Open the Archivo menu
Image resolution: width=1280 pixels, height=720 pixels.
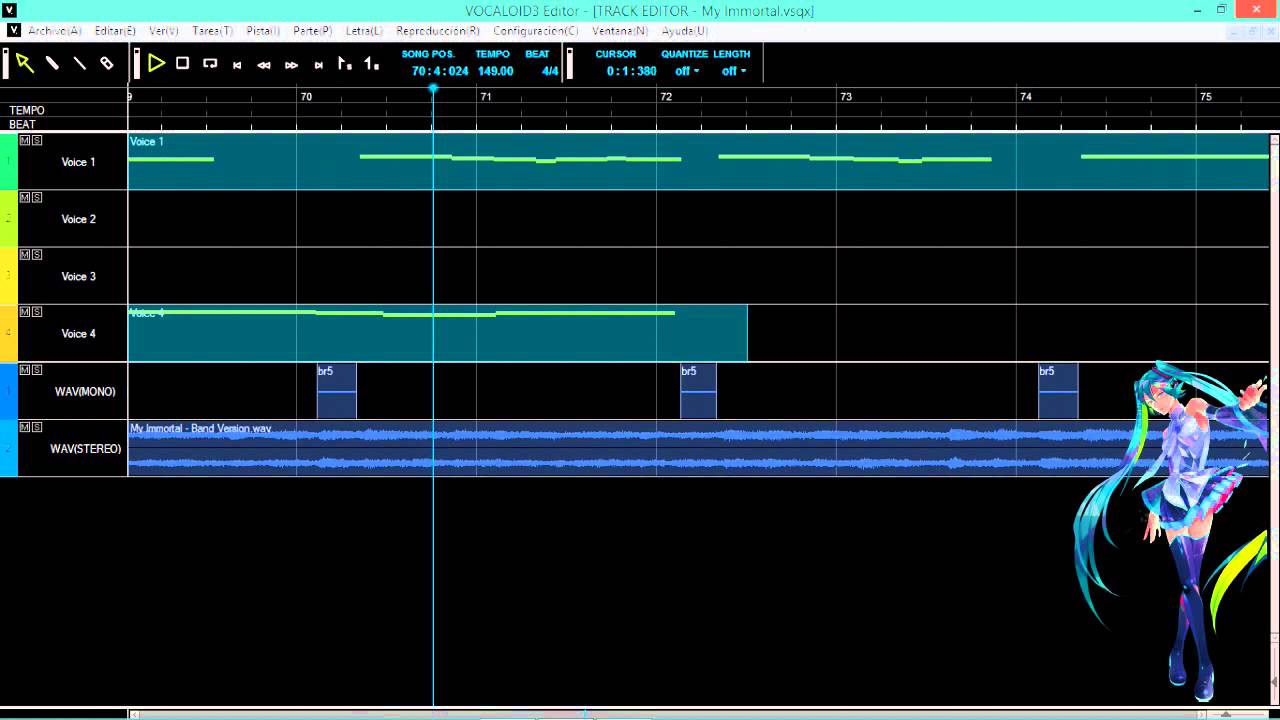(x=55, y=31)
